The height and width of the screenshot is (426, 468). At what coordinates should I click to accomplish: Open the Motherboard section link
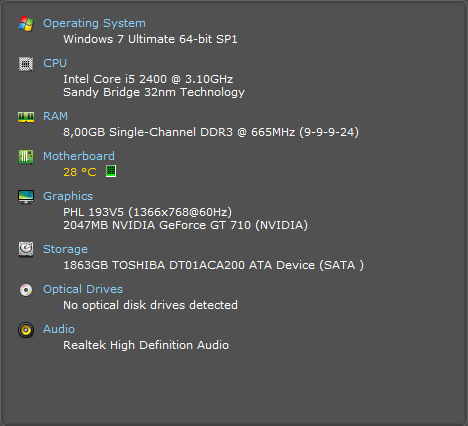pos(79,156)
